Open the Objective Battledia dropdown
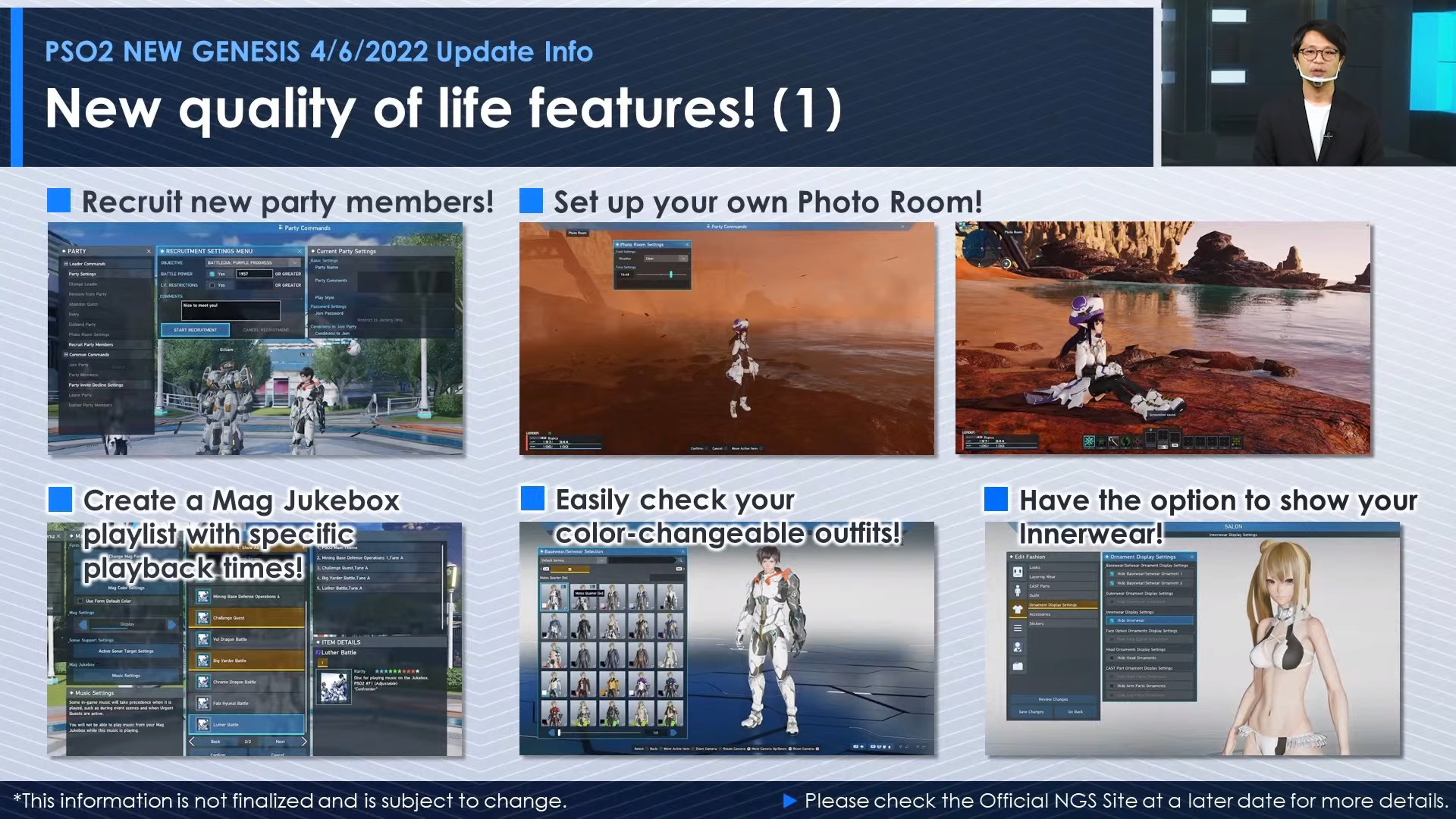This screenshot has width=1456, height=819. coord(253,262)
